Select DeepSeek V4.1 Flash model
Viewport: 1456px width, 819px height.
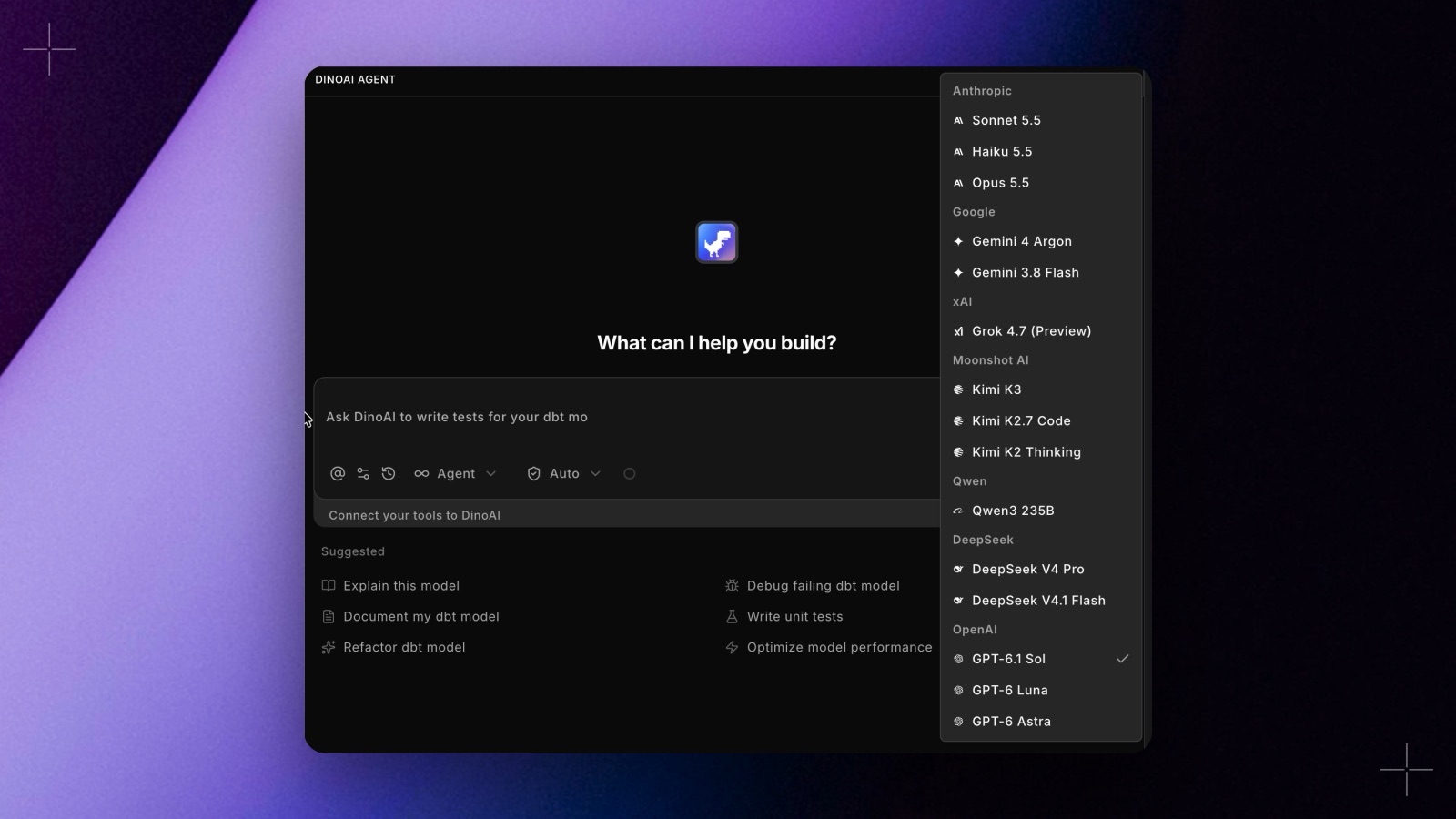(1041, 601)
